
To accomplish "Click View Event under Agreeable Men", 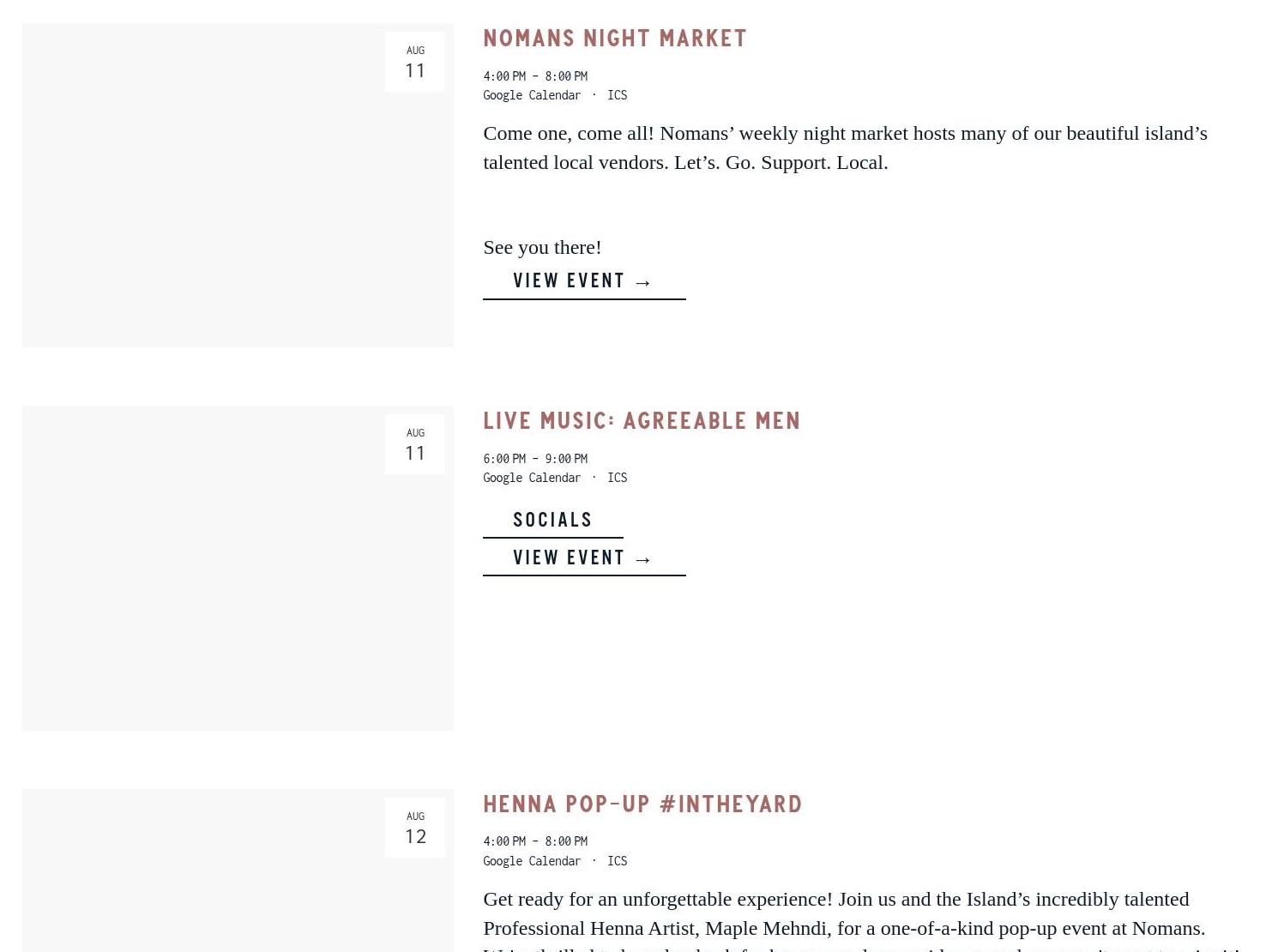I will (x=583, y=558).
